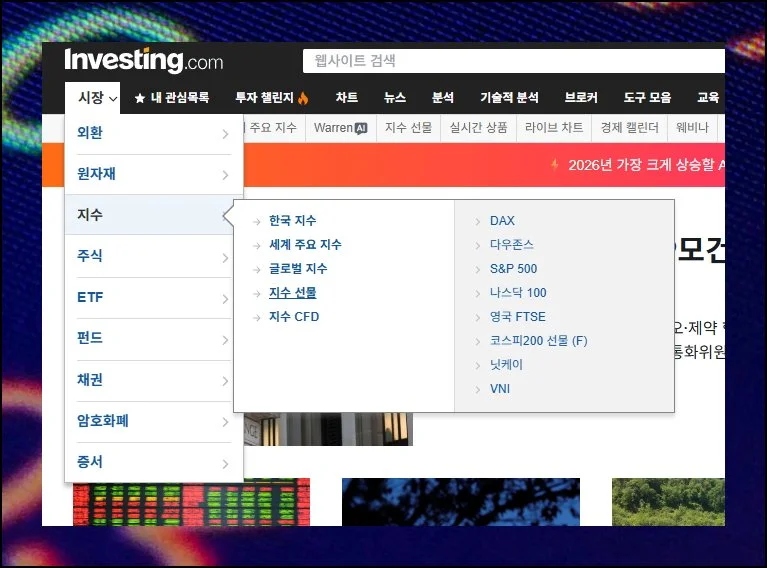Open the 내 관심목록 star watchlist

172,98
